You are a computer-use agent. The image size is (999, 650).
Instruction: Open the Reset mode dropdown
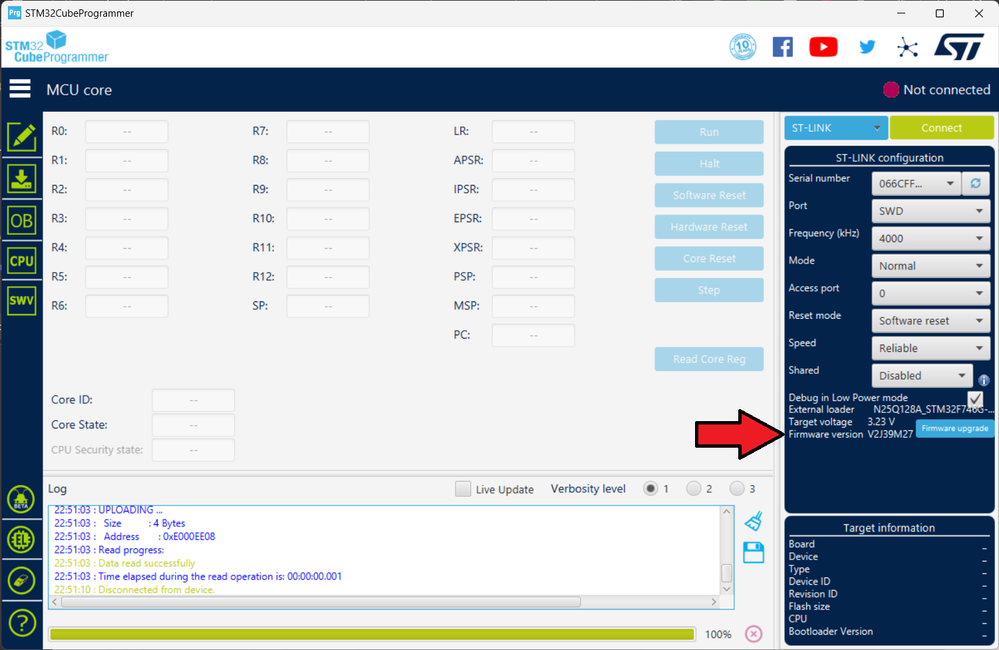tap(931, 321)
